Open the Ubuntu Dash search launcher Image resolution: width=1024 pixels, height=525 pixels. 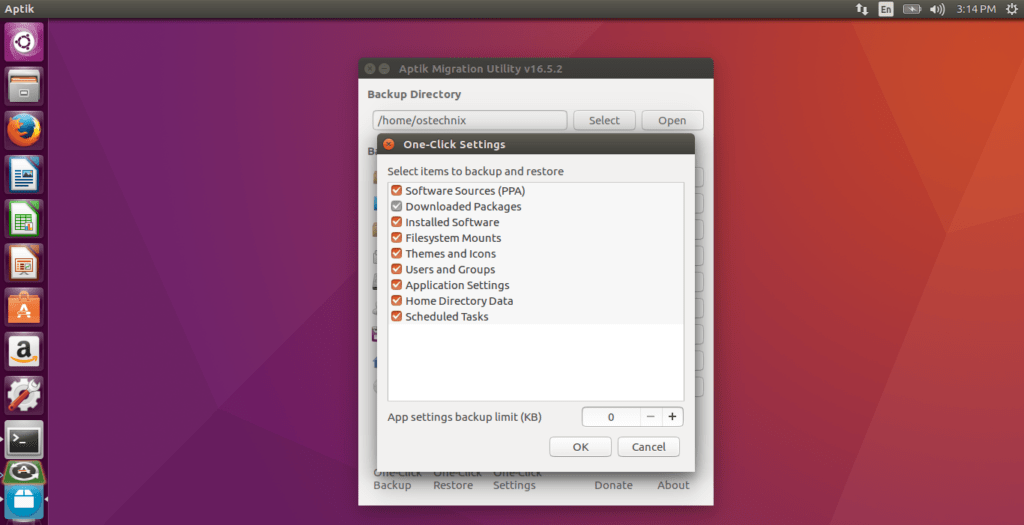tap(24, 42)
